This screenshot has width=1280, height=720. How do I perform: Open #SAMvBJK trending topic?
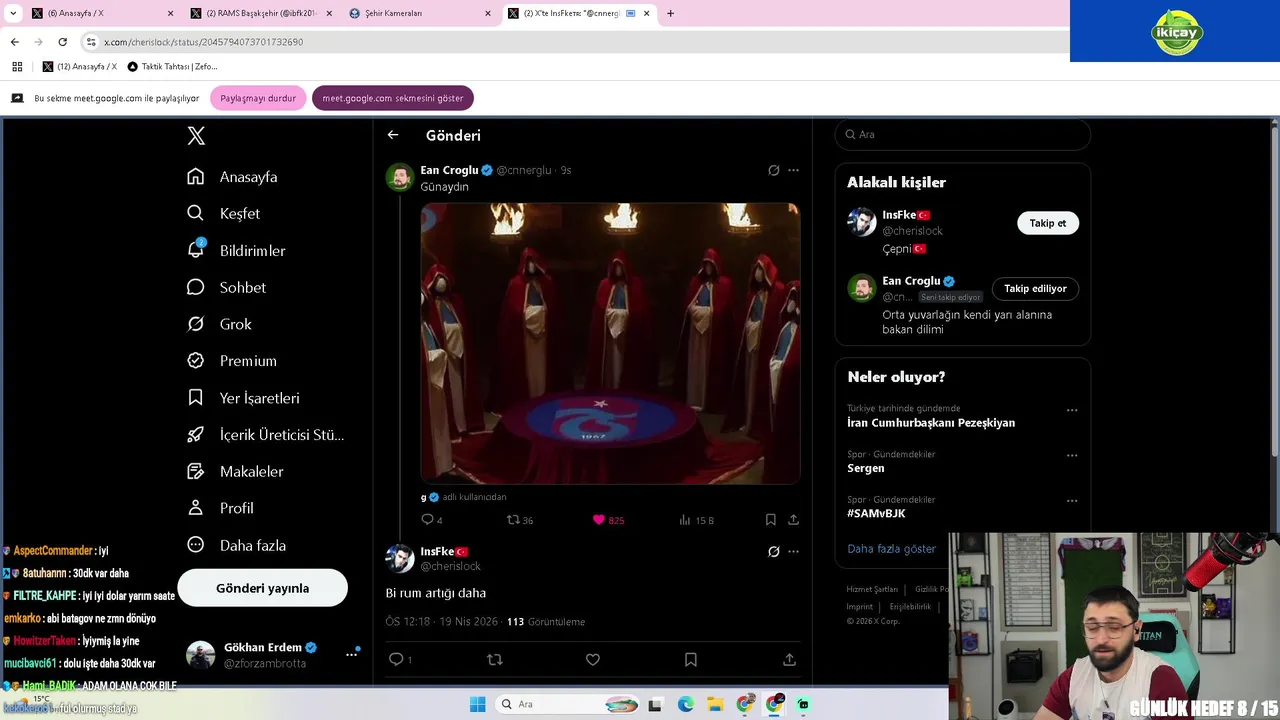click(876, 513)
